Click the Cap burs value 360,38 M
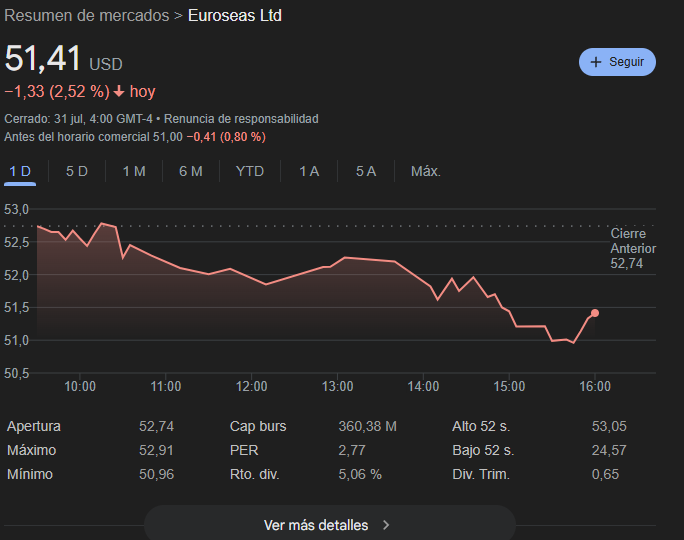This screenshot has width=684, height=540. coord(367,426)
